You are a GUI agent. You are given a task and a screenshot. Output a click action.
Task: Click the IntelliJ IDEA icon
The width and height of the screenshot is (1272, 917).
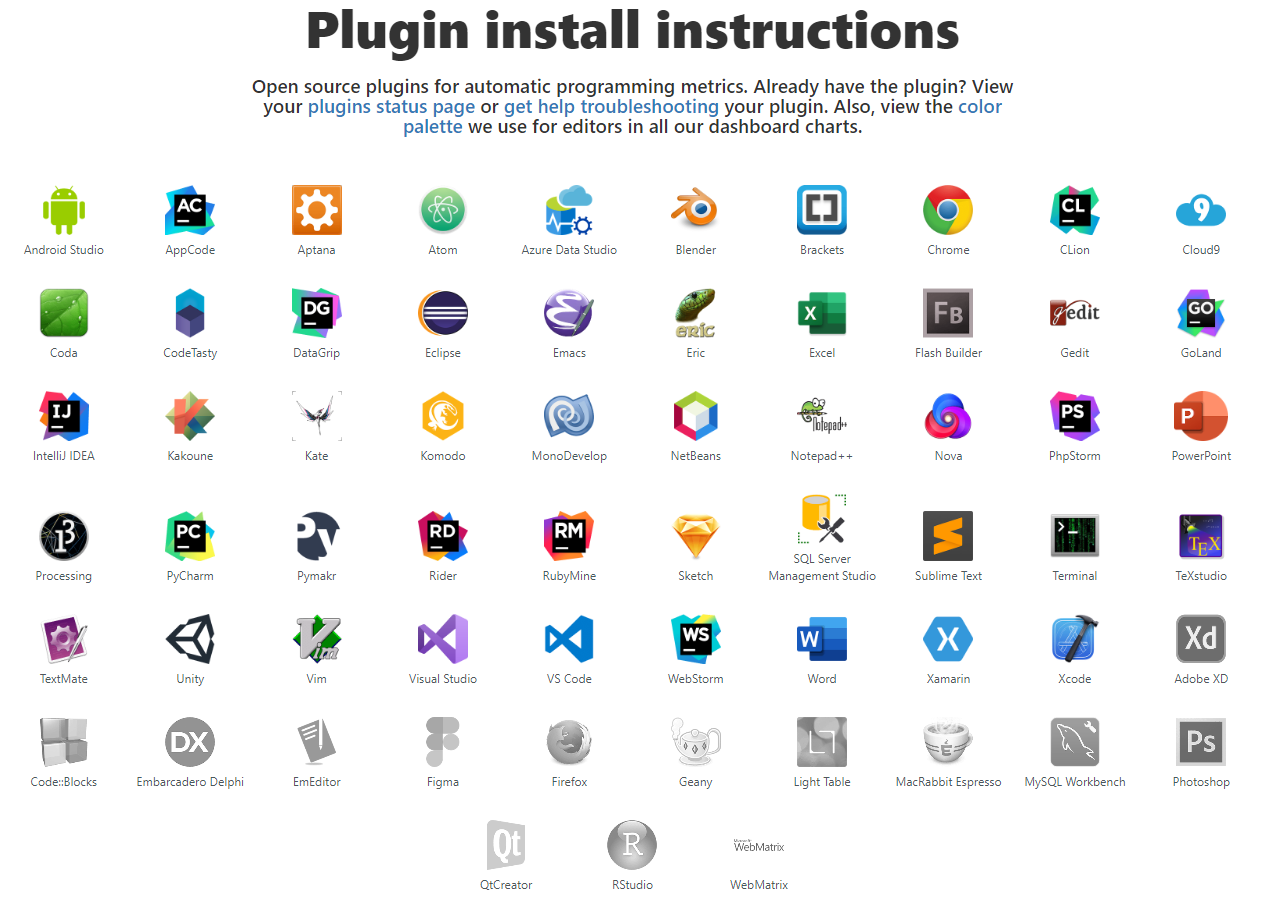[64, 416]
